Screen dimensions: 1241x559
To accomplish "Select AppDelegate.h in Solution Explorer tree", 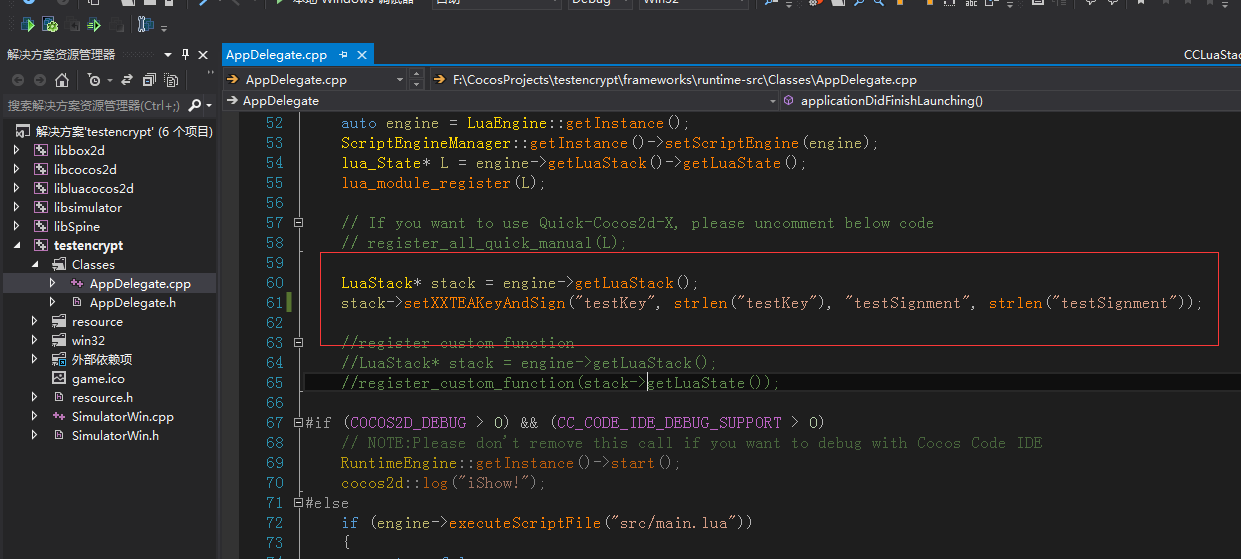I will click(132, 302).
